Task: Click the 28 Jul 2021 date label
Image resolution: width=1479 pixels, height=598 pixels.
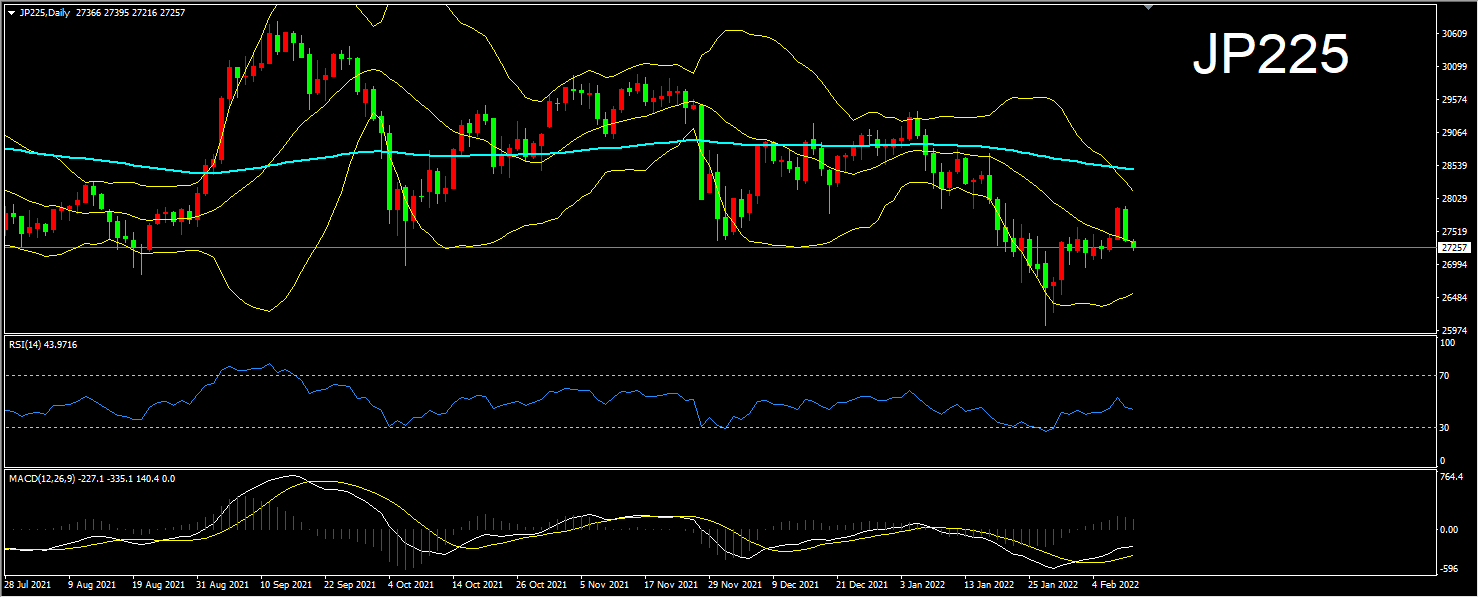Action: point(27,584)
